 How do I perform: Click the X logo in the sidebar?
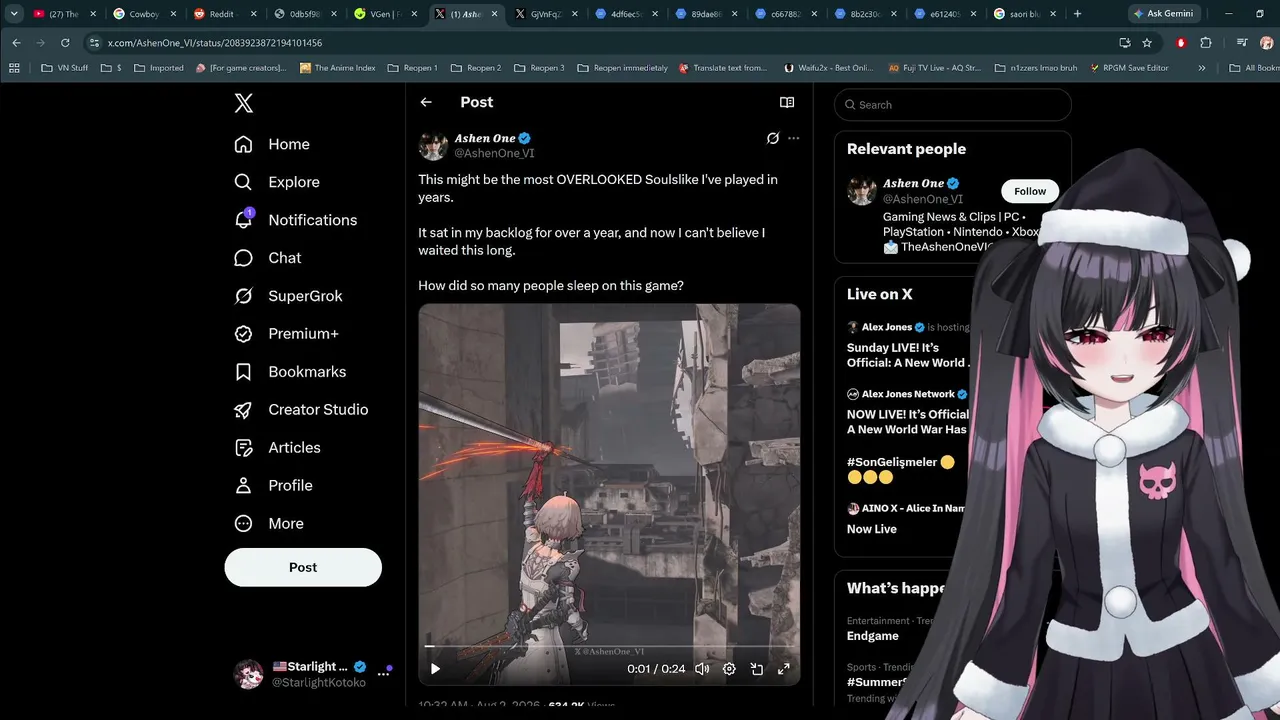tap(243, 103)
